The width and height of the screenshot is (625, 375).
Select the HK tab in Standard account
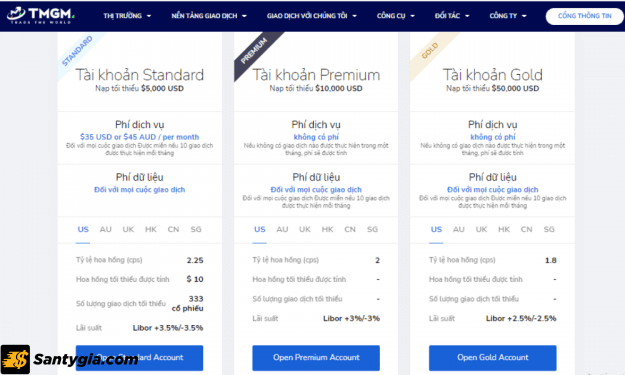[x=151, y=230]
